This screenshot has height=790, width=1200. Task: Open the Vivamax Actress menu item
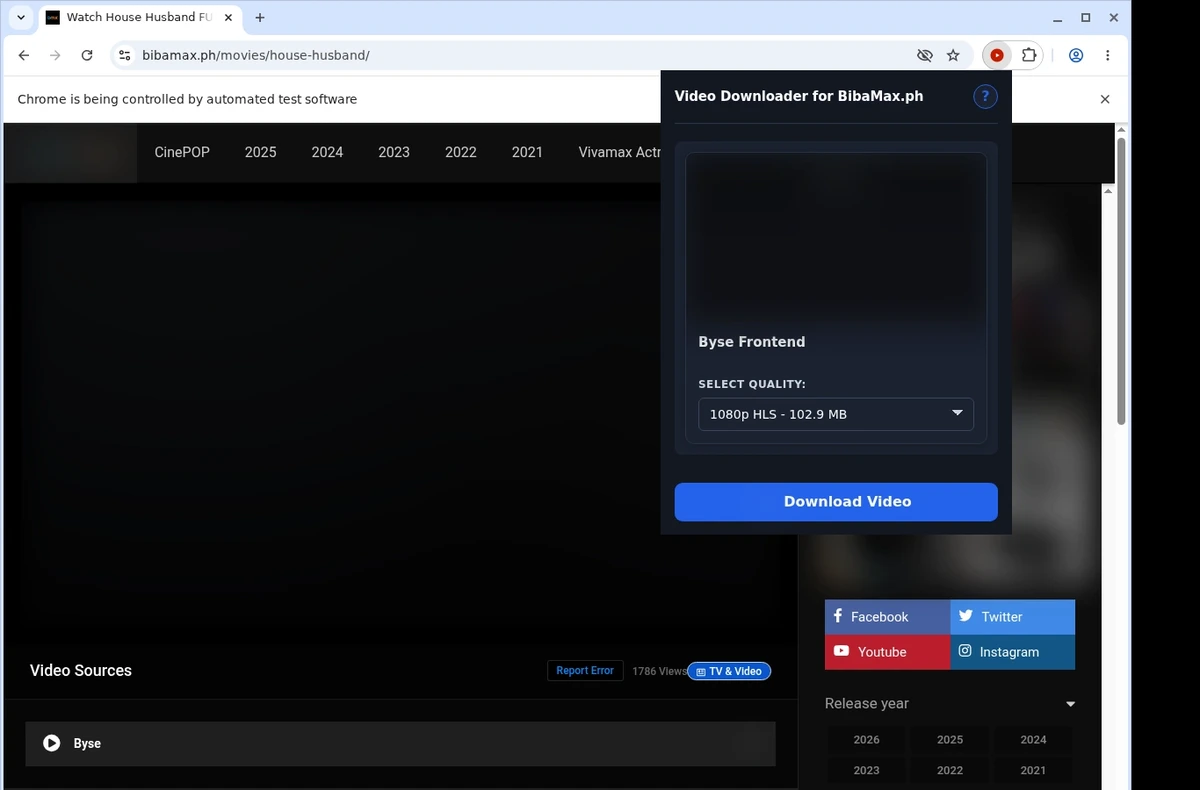click(x=619, y=152)
